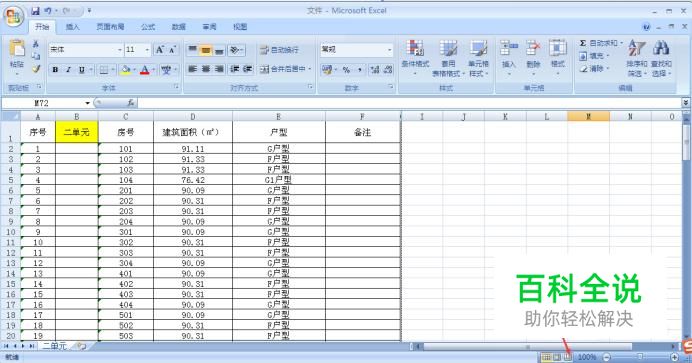Set top vertical alignment
692x363 pixels.
point(192,50)
